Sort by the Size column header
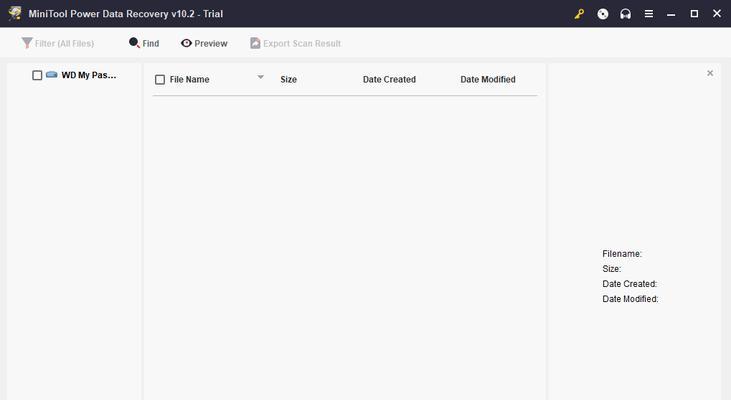The height and width of the screenshot is (400, 731). (x=289, y=80)
